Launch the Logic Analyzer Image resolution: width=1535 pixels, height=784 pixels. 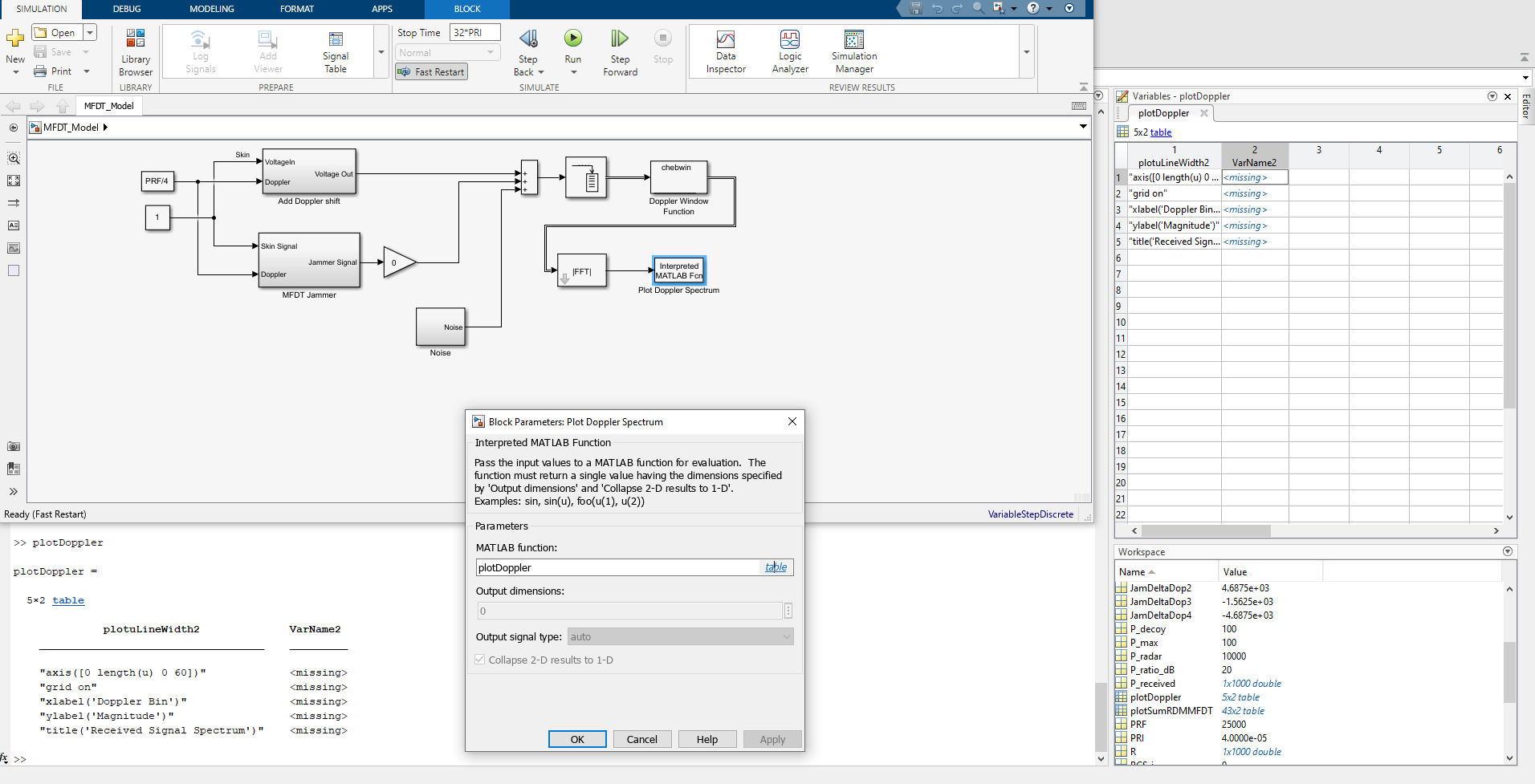(x=790, y=51)
